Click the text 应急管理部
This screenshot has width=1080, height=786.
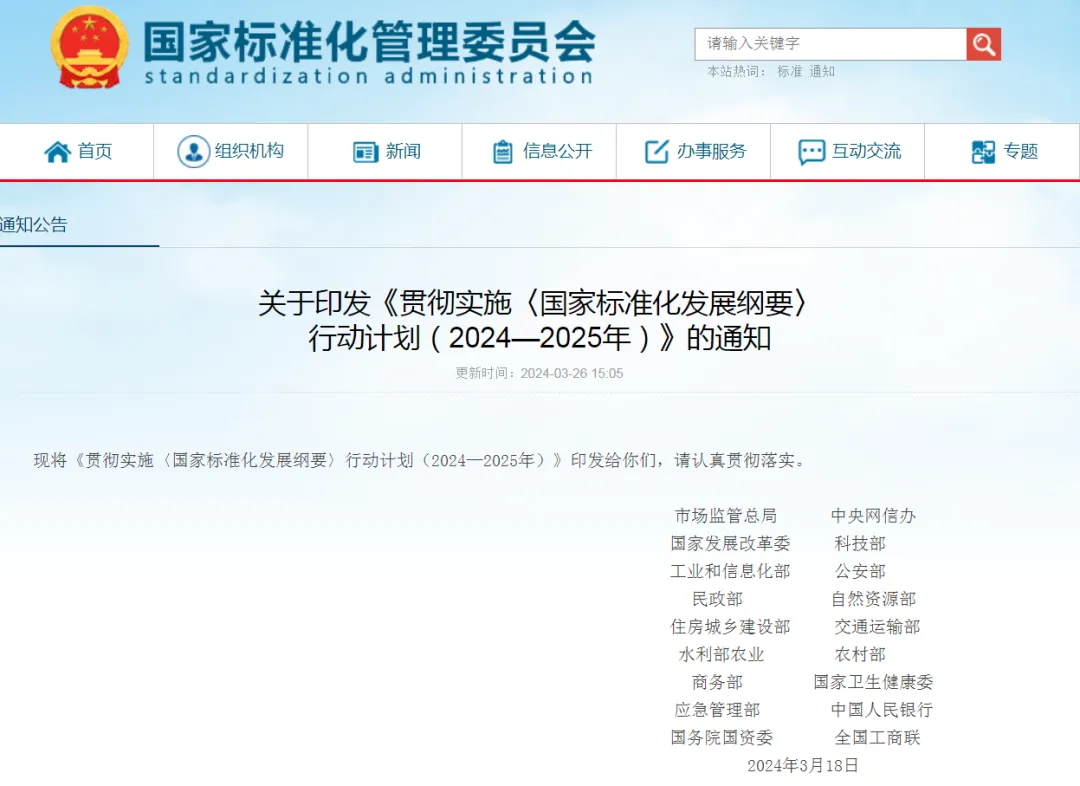[718, 710]
